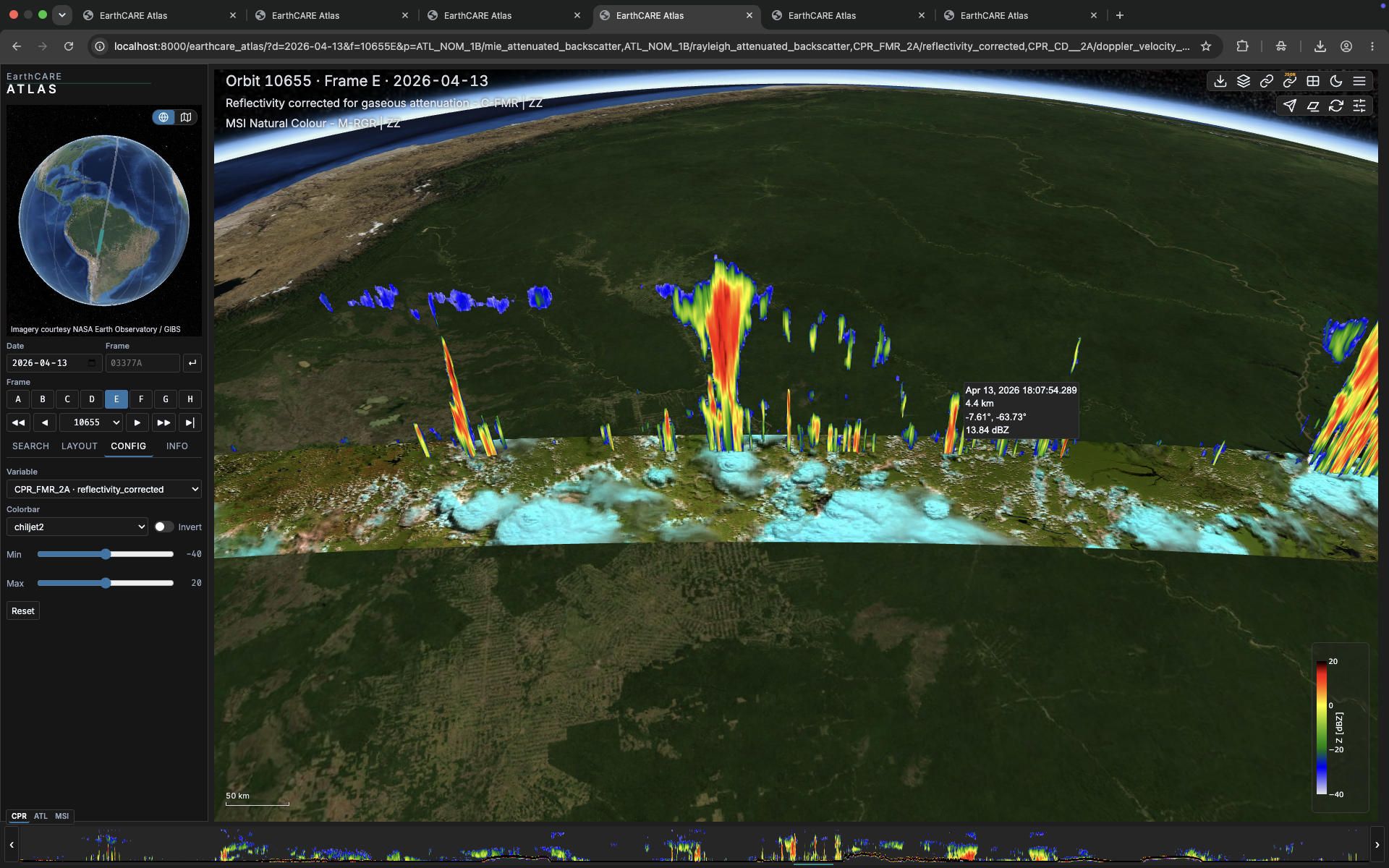Click the paper-plane fly-to icon
This screenshot has height=868, width=1389.
pyautogui.click(x=1290, y=106)
